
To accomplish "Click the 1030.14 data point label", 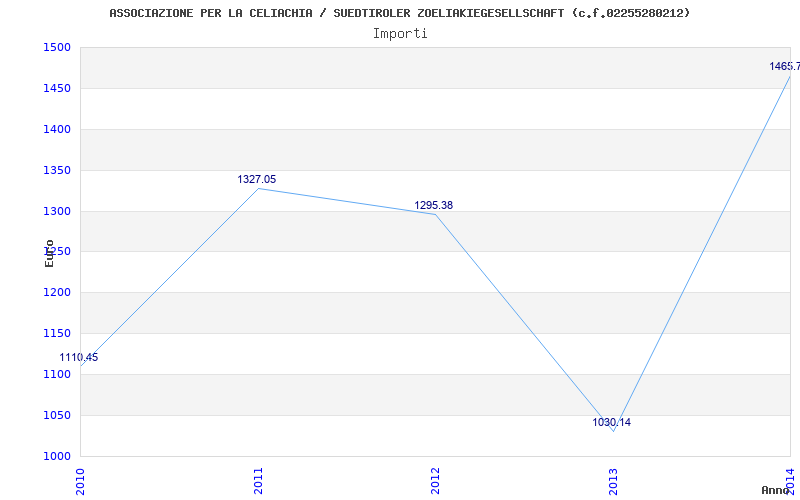I will click(x=611, y=422).
